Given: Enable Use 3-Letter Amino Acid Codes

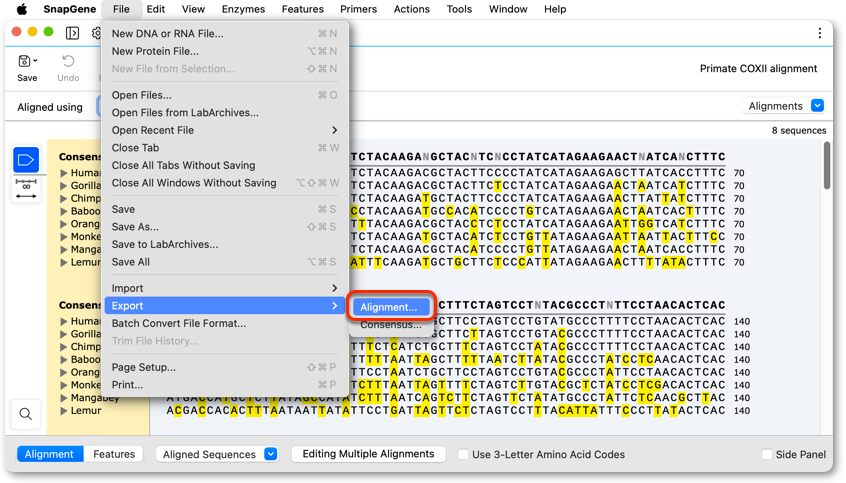Looking at the screenshot, I should pos(463,454).
